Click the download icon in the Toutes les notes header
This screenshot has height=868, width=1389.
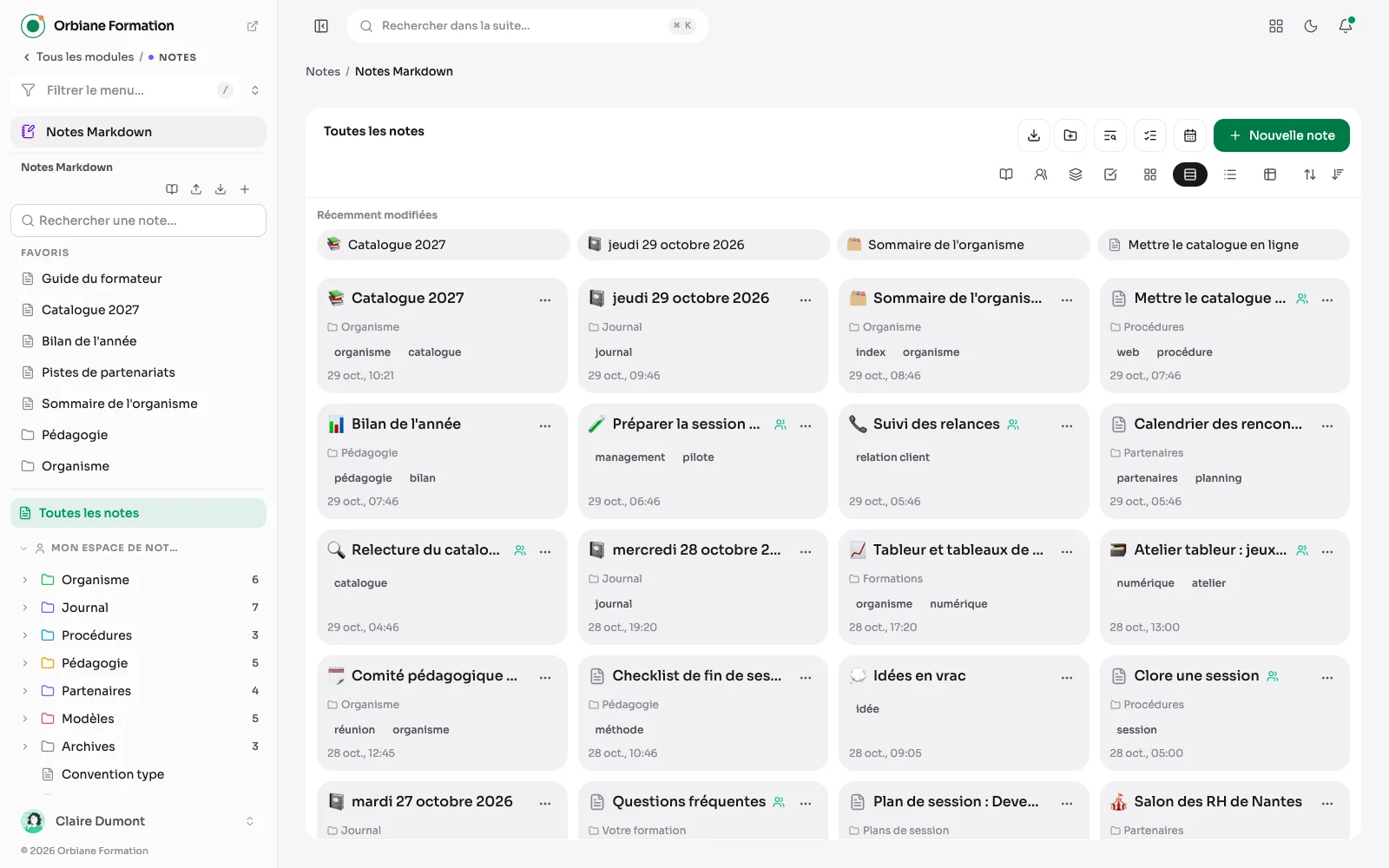point(1034,135)
